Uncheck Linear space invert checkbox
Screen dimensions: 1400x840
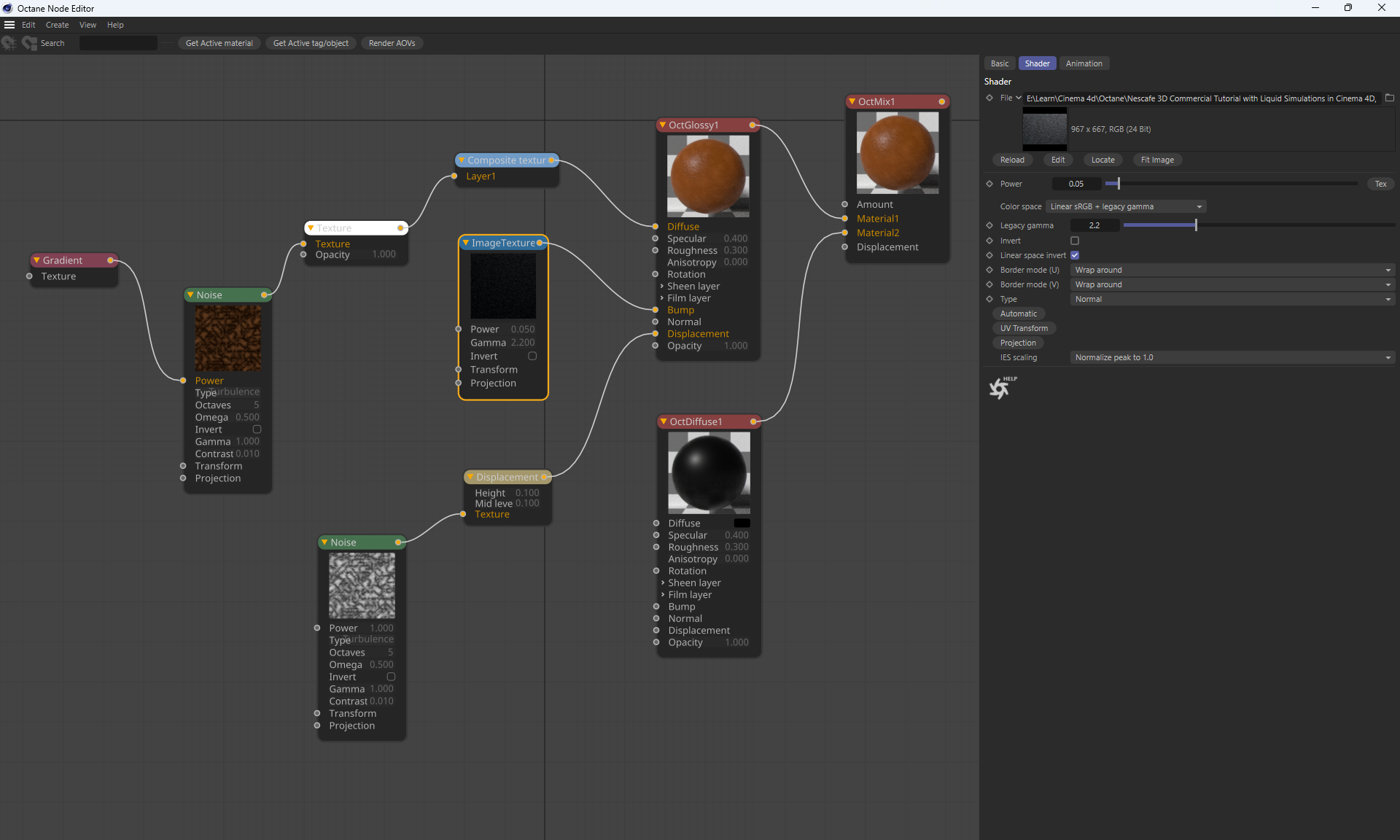tap(1074, 255)
